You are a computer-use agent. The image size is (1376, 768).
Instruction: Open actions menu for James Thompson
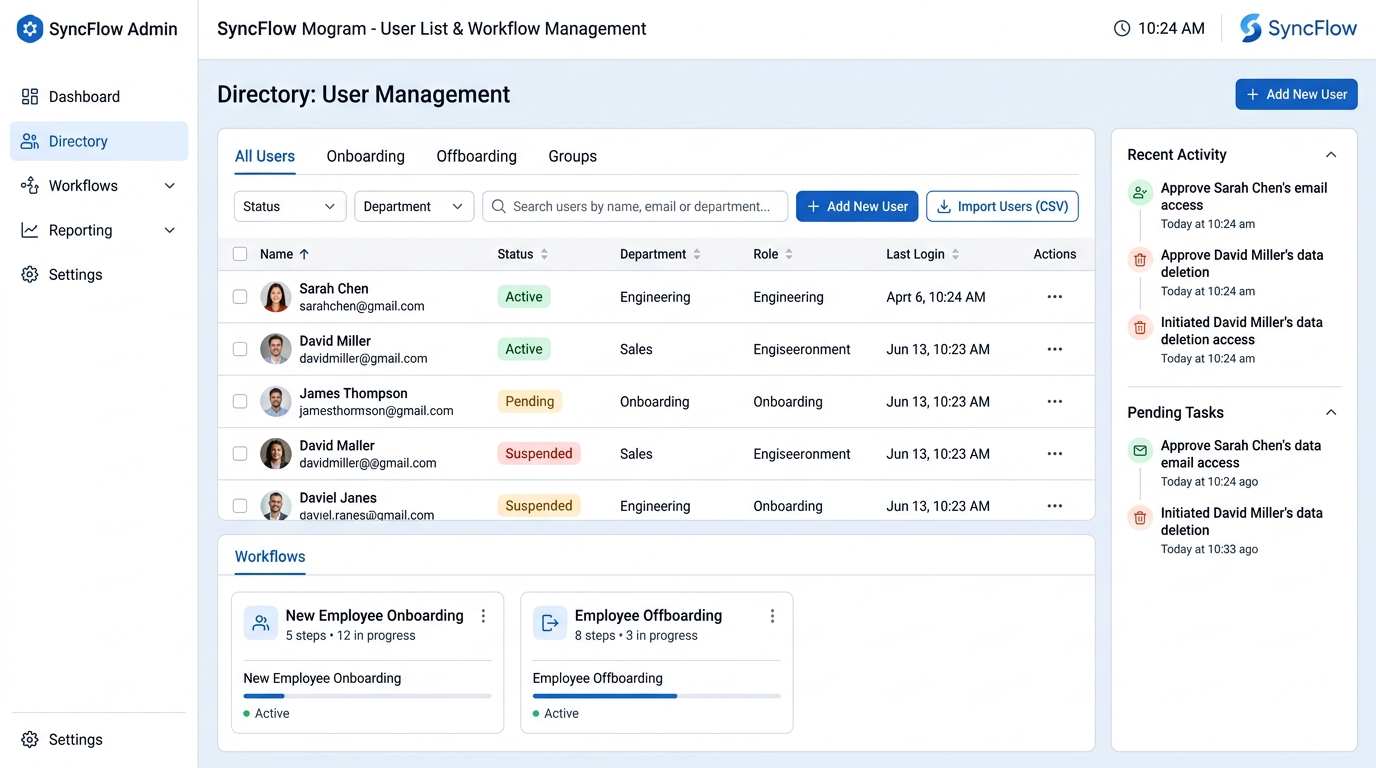tap(1055, 401)
